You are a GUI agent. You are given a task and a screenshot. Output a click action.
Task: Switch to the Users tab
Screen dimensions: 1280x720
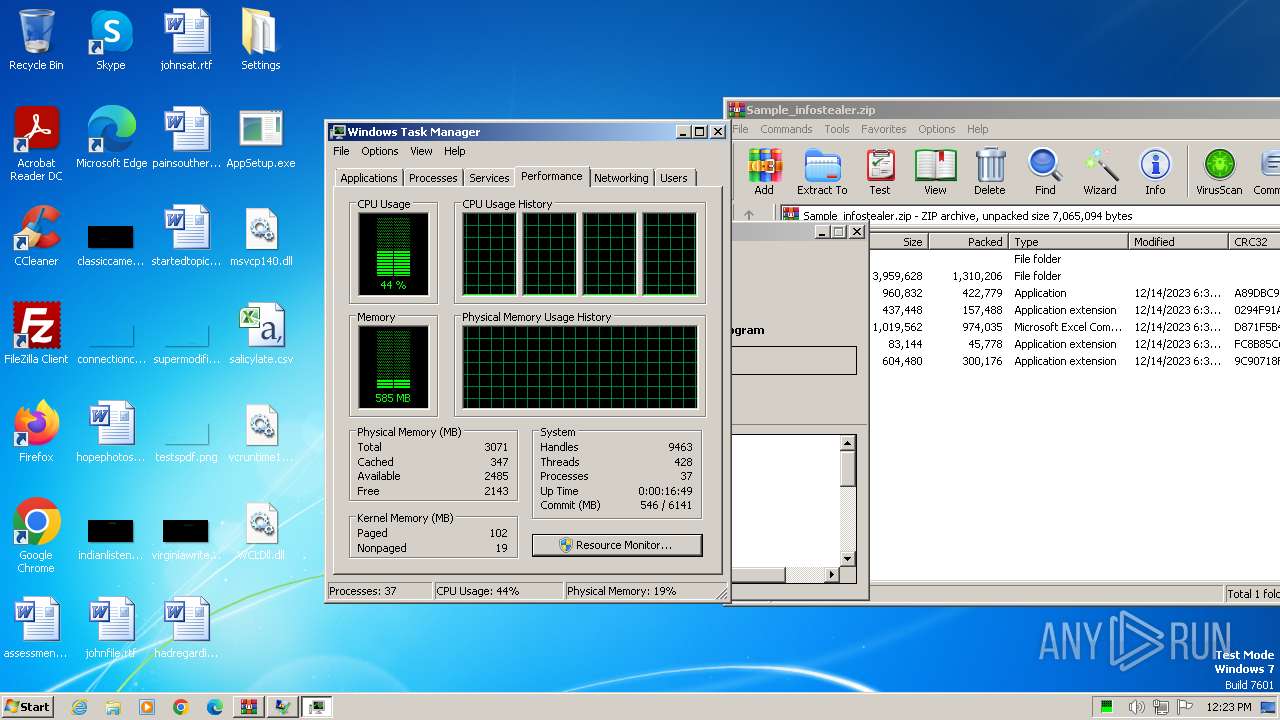[674, 178]
